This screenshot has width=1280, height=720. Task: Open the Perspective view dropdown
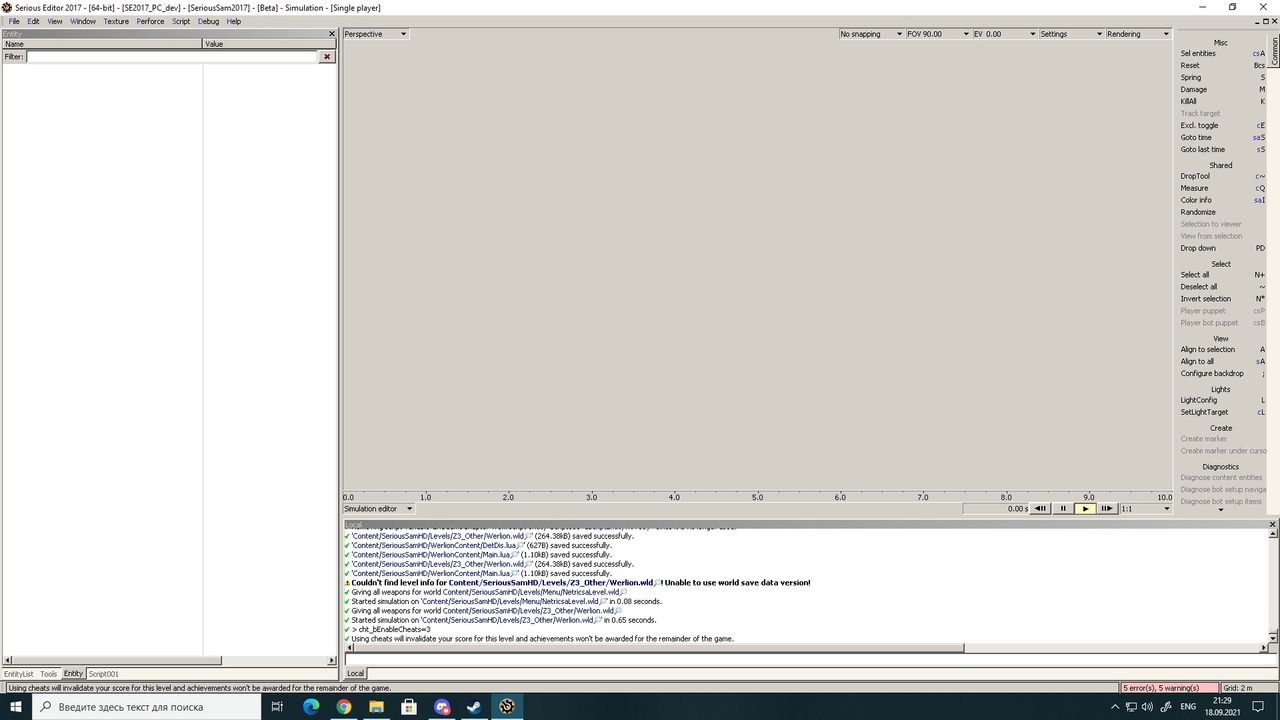point(375,34)
